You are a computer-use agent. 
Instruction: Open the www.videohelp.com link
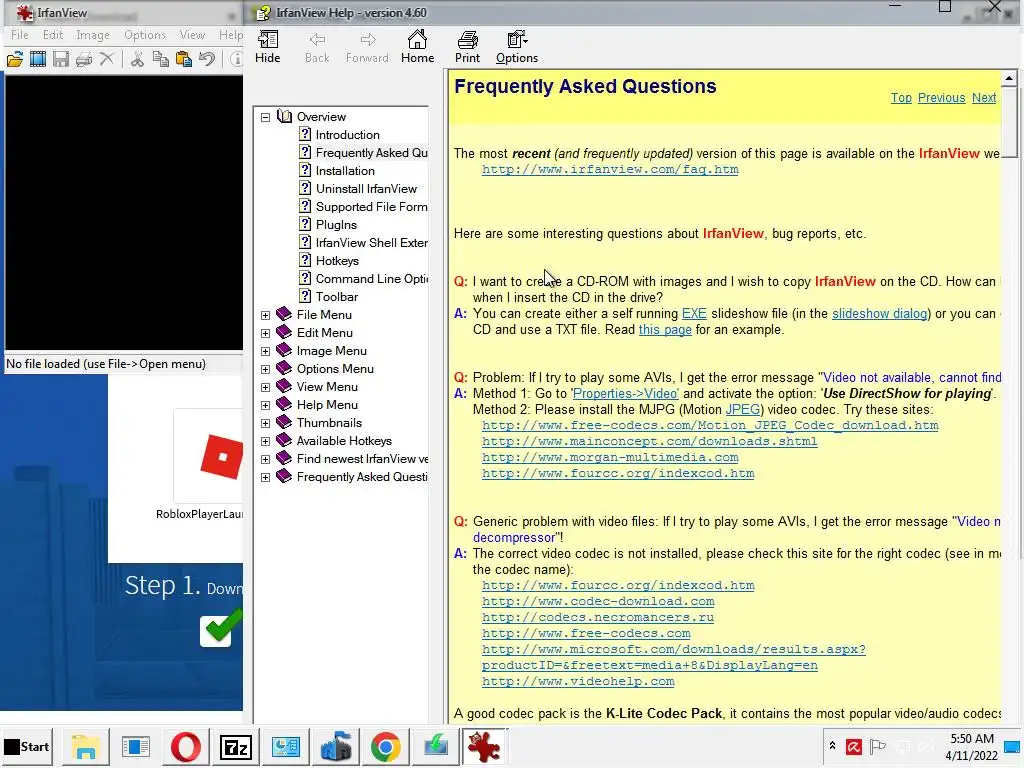click(x=578, y=682)
